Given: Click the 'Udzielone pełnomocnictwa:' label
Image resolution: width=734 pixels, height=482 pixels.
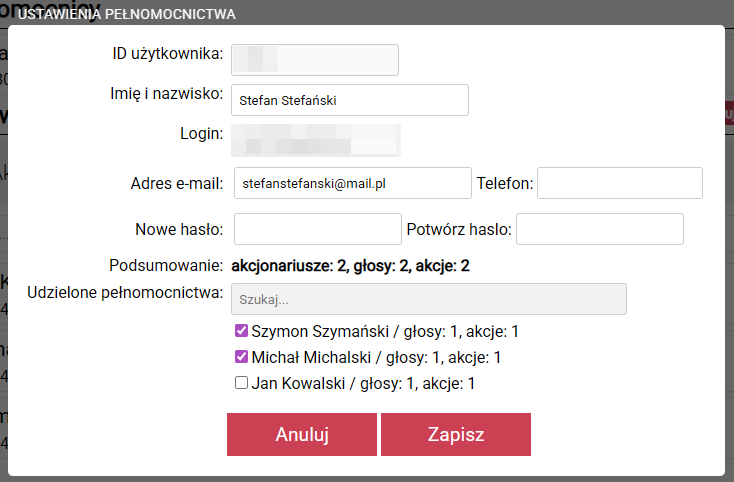Looking at the screenshot, I should (x=122, y=293).
